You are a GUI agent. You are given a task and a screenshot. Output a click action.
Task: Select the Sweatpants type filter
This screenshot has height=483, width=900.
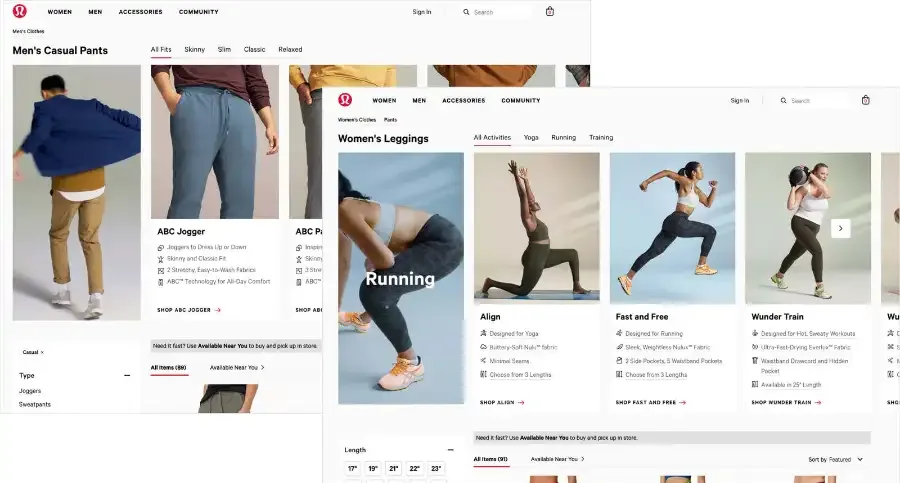(x=34, y=404)
